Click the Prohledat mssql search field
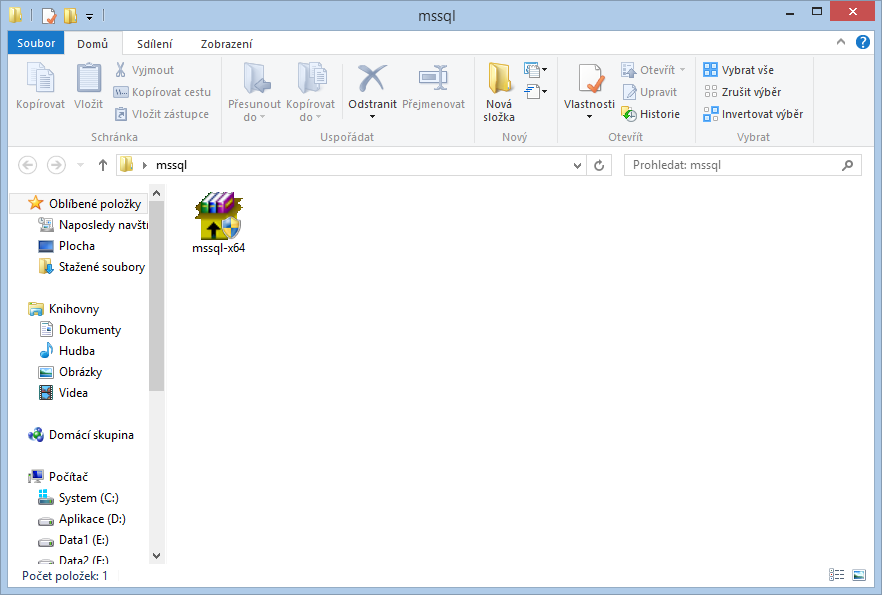Screen dimensions: 882x595 [x=735, y=165]
